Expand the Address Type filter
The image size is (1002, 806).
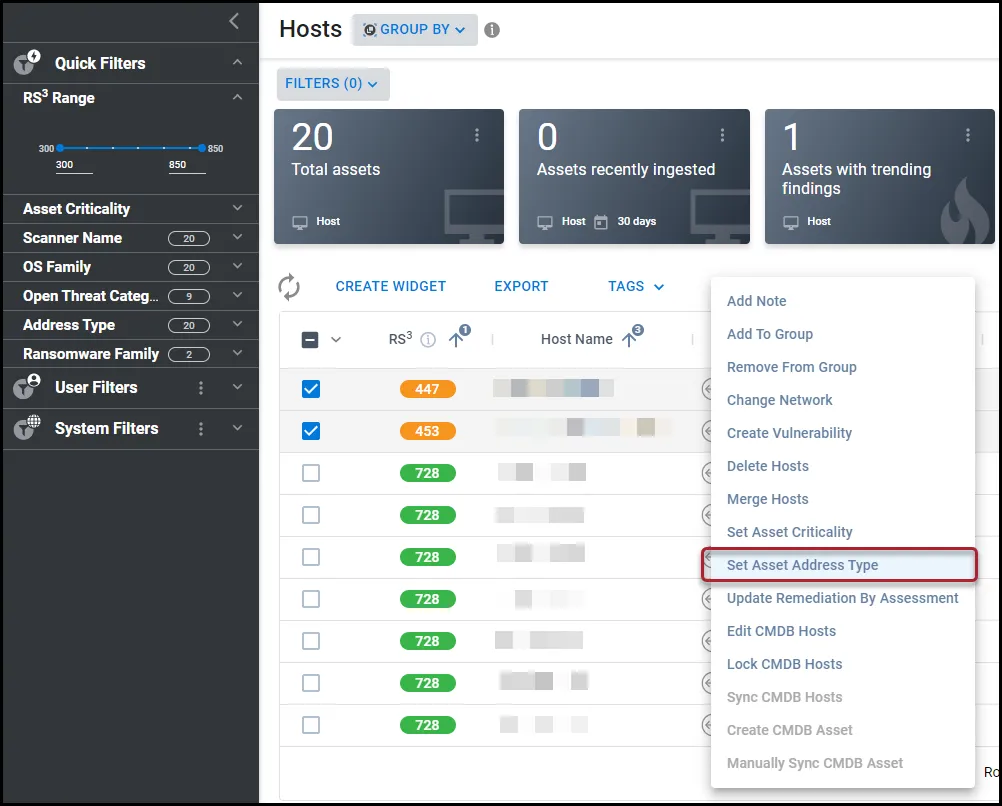[237, 324]
